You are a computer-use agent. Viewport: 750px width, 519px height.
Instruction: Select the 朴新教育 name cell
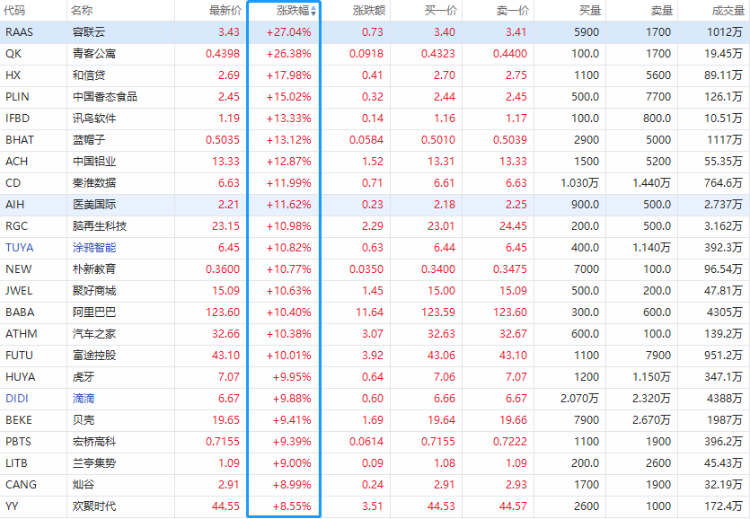click(94, 269)
